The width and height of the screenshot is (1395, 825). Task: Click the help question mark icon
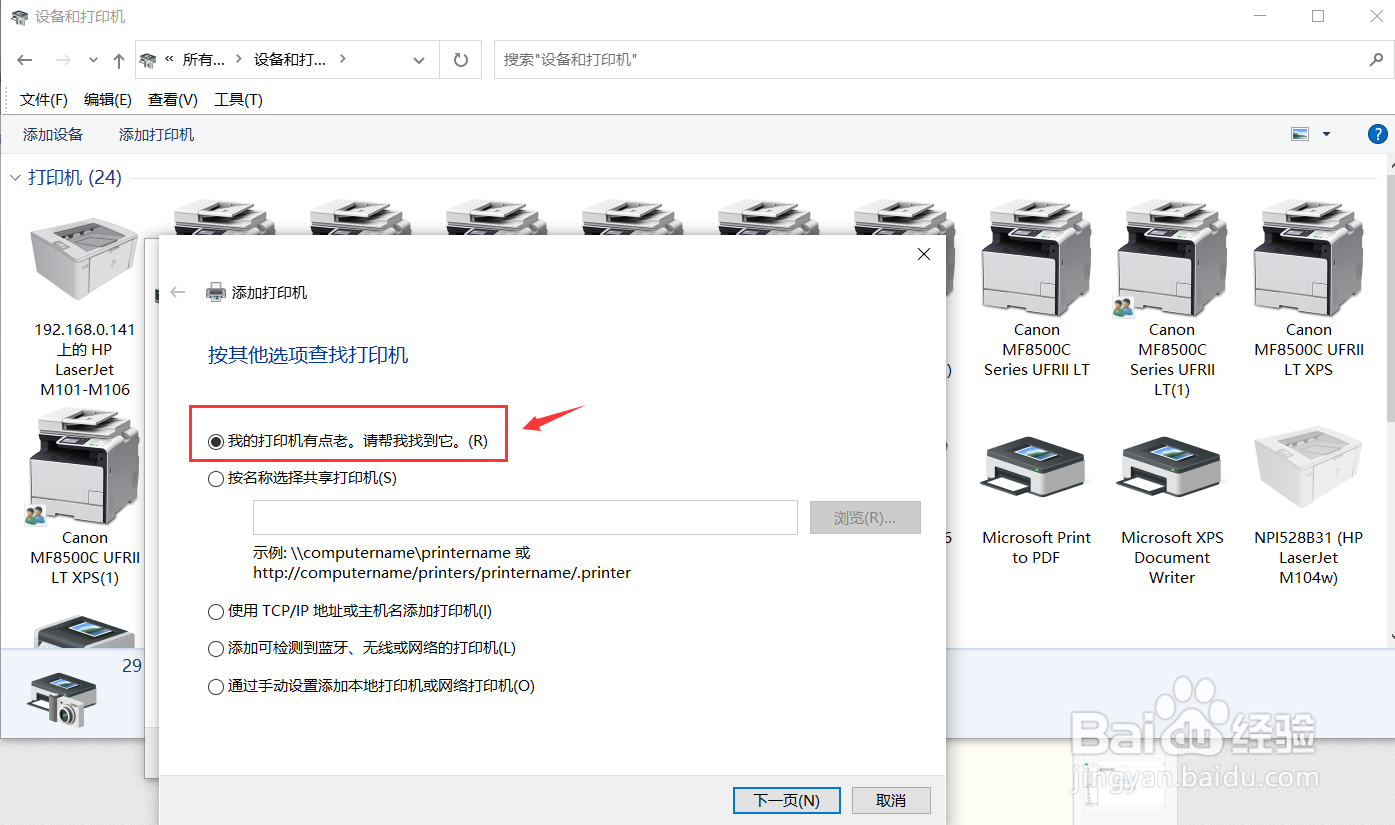pos(1377,134)
